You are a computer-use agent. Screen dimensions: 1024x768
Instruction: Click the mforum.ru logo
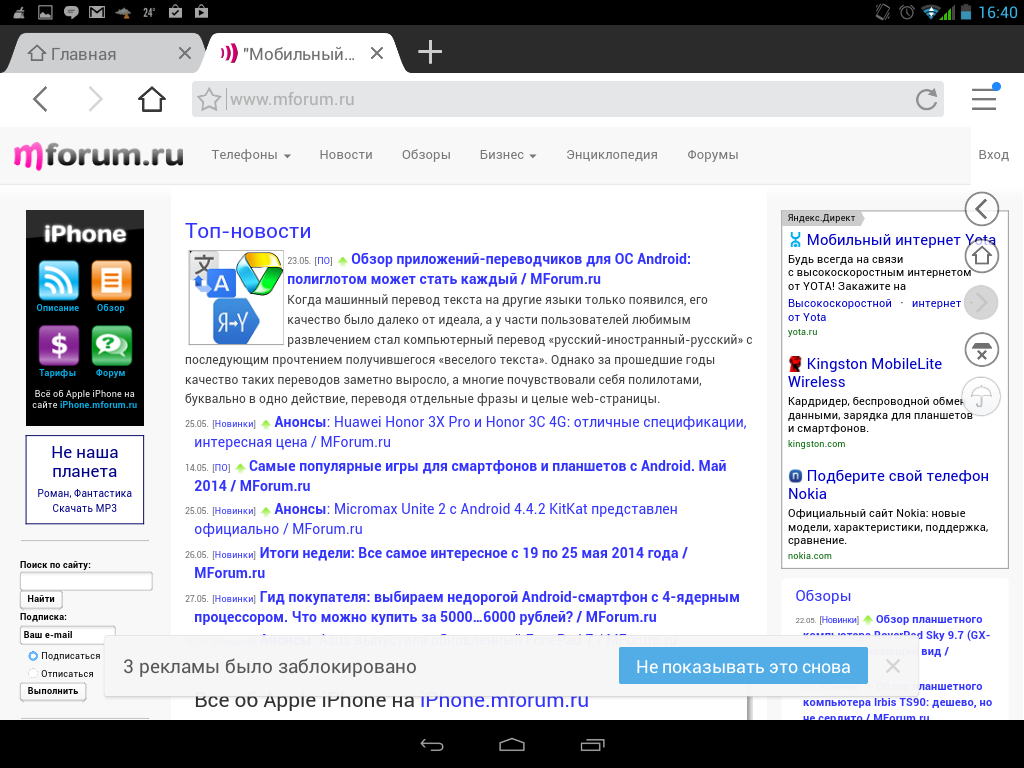pos(99,156)
